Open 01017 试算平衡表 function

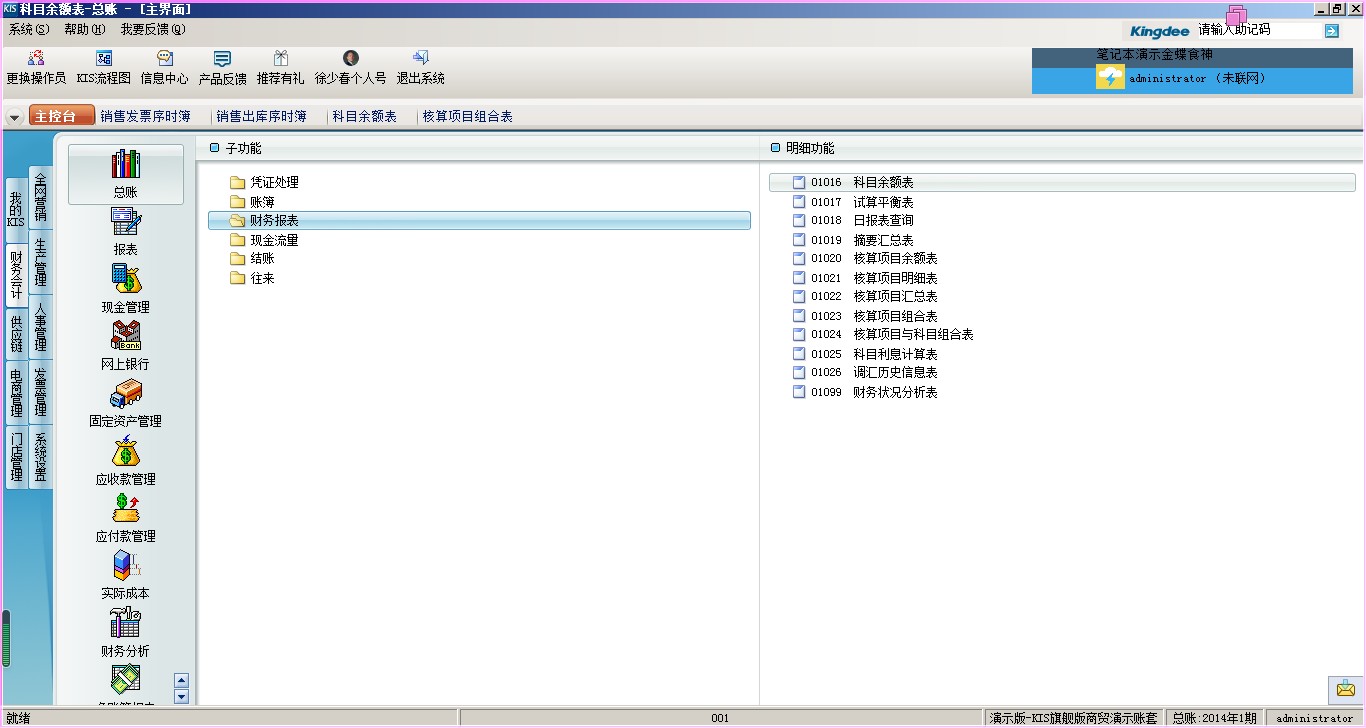point(853,202)
